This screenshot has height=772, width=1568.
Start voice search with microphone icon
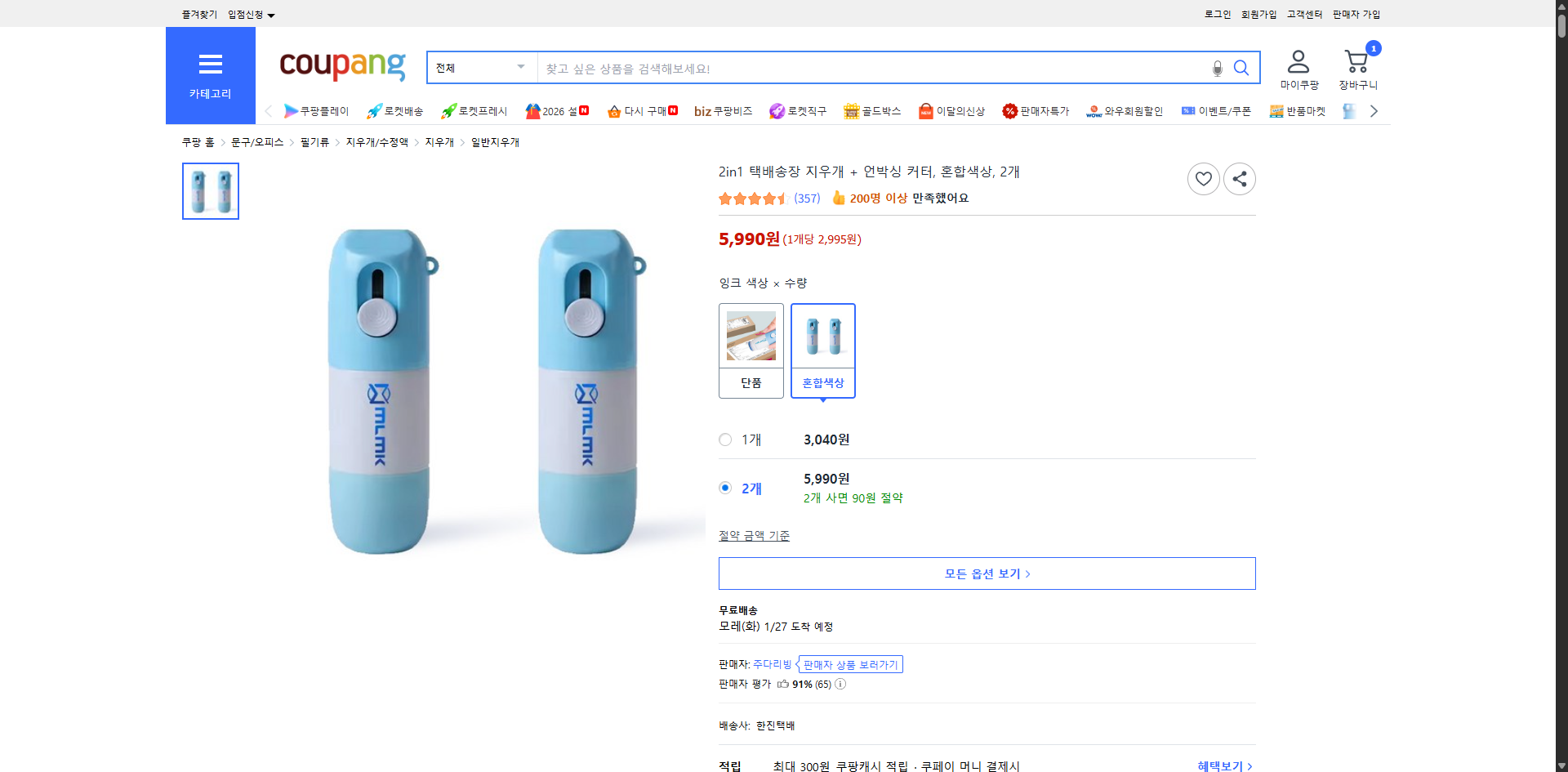tap(1216, 69)
